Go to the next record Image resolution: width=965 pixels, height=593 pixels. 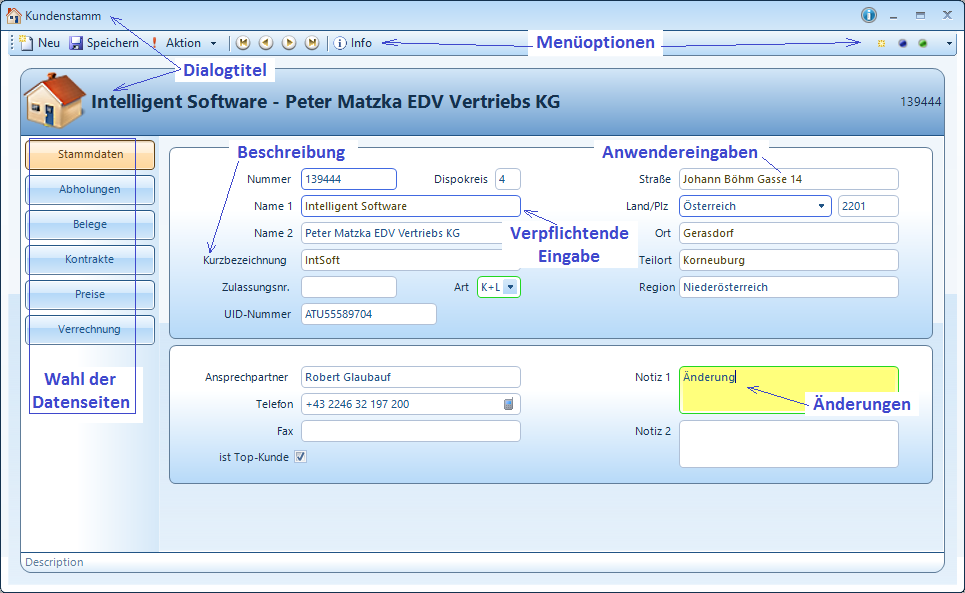[289, 42]
